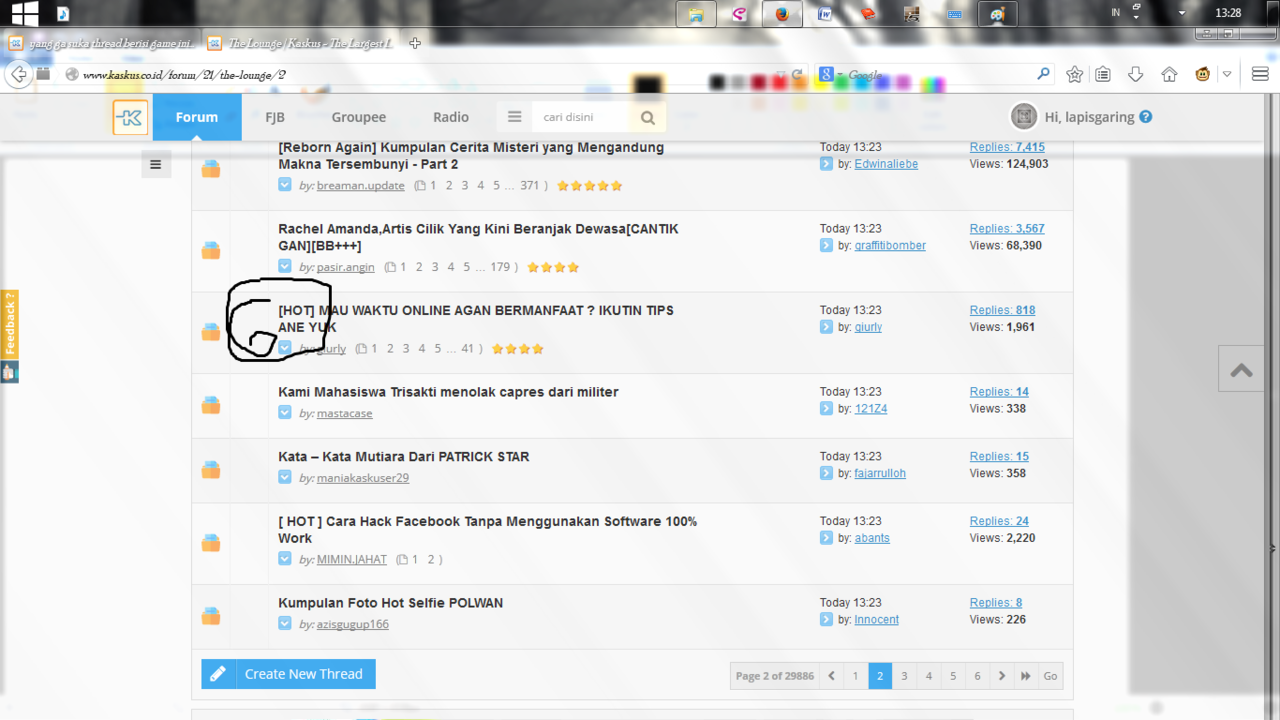Image resolution: width=1280 pixels, height=720 pixels.
Task: Click the scroll-to-top arrow button
Action: pos(1242,370)
